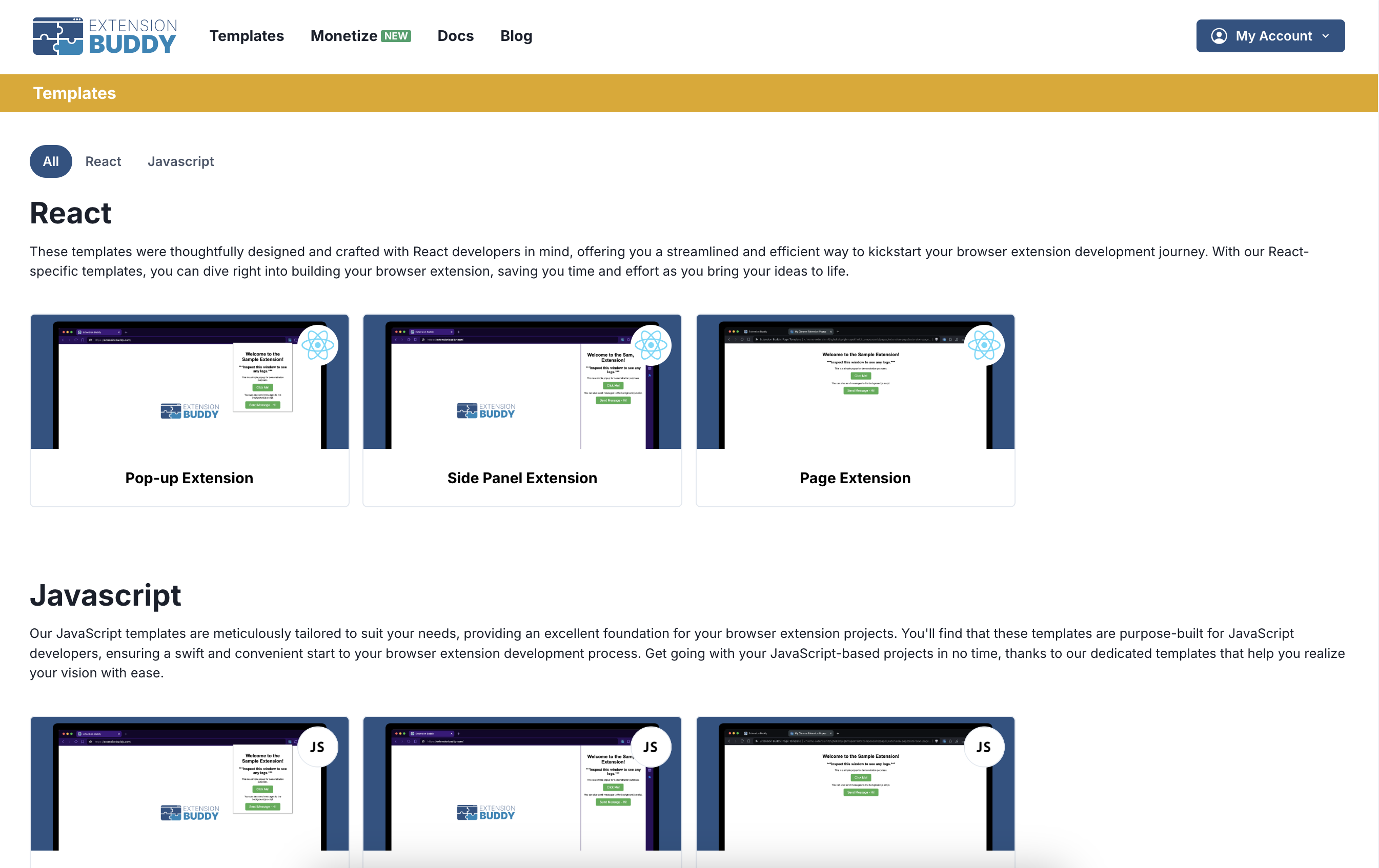Click the Javascript section heading
The height and width of the screenshot is (868, 1379).
[x=106, y=595]
